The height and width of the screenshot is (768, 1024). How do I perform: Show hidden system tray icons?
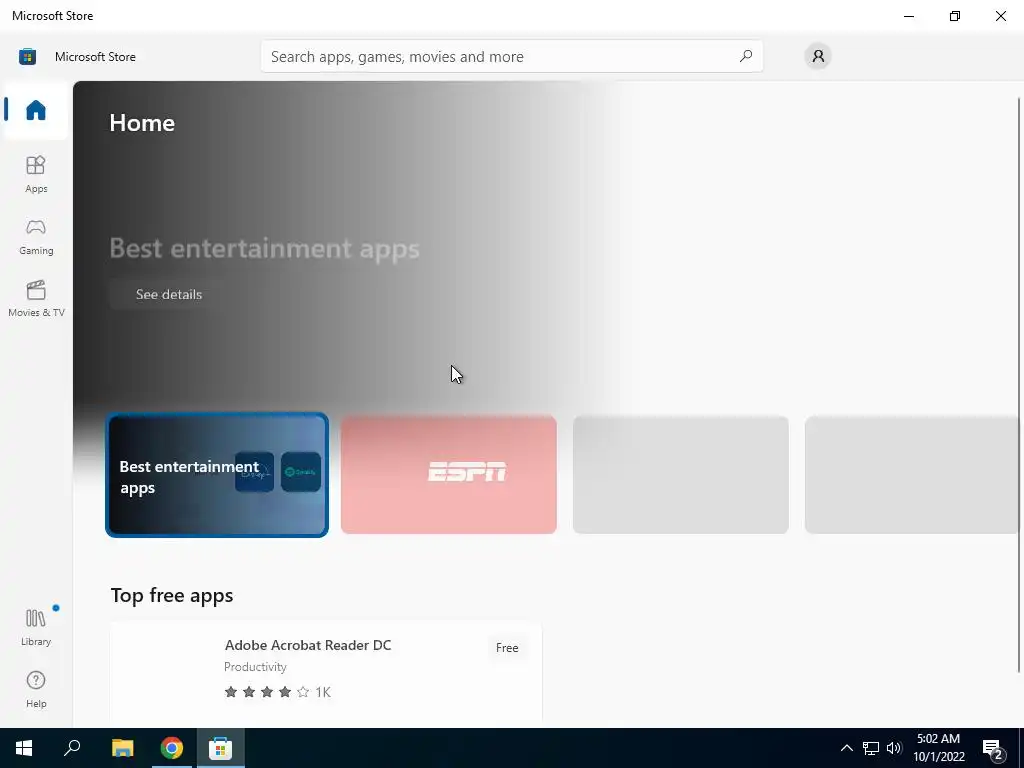tap(846, 748)
